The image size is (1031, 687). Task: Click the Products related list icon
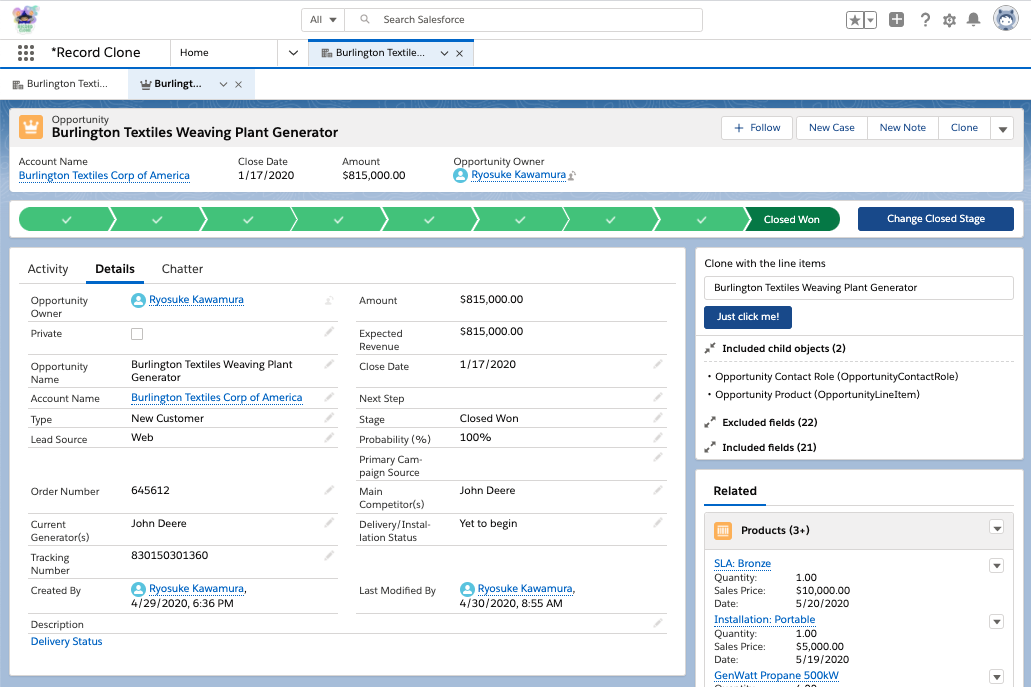tap(723, 531)
